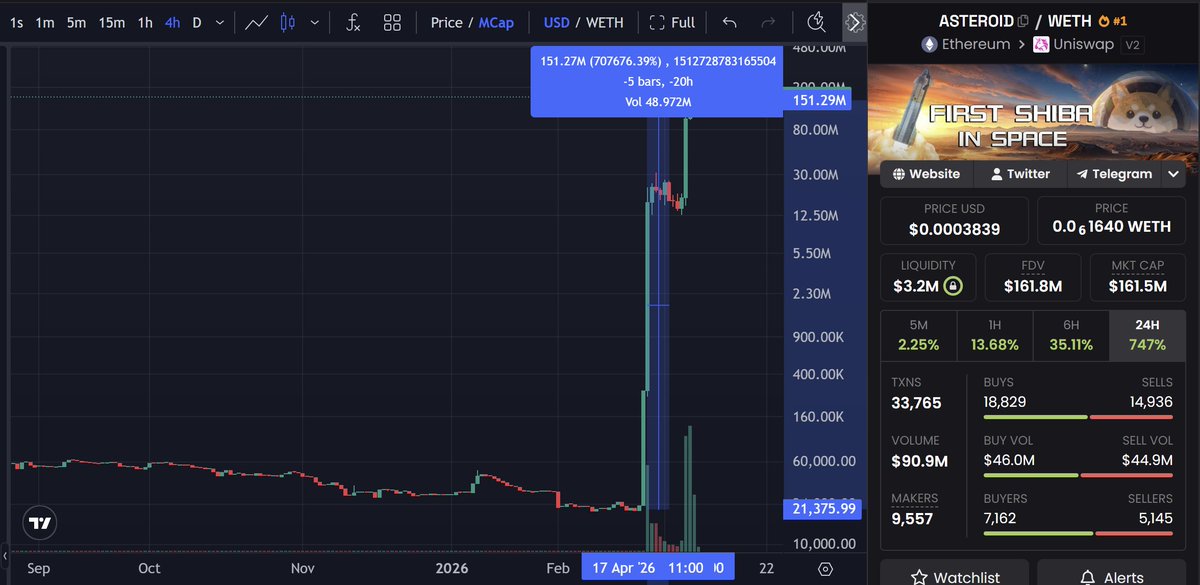Open the indicators fx menu
Viewport: 1200px width, 585px height.
[x=352, y=22]
